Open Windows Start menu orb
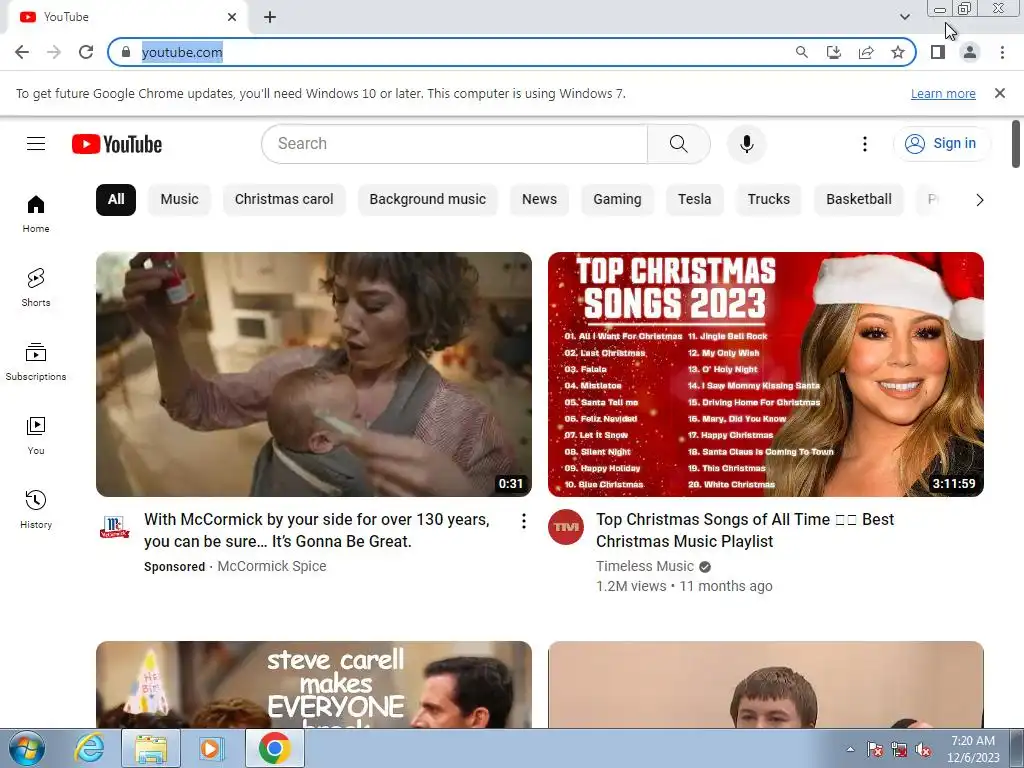Screen dimensions: 1024x768 point(27,748)
